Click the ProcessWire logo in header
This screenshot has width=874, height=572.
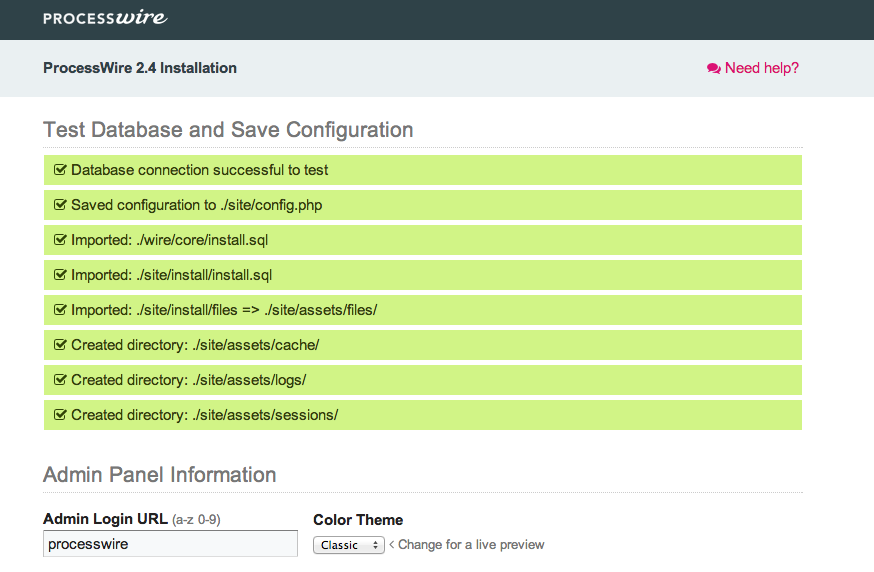105,18
